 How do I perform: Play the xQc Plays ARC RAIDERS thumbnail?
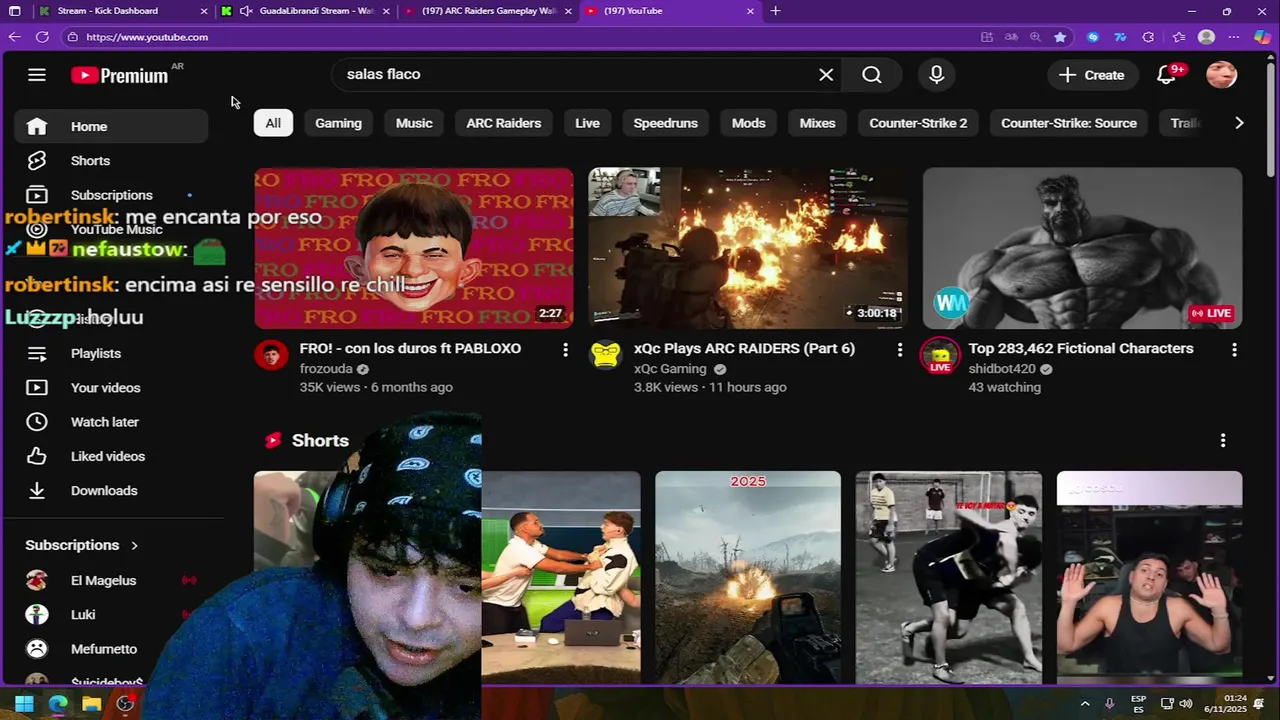748,248
